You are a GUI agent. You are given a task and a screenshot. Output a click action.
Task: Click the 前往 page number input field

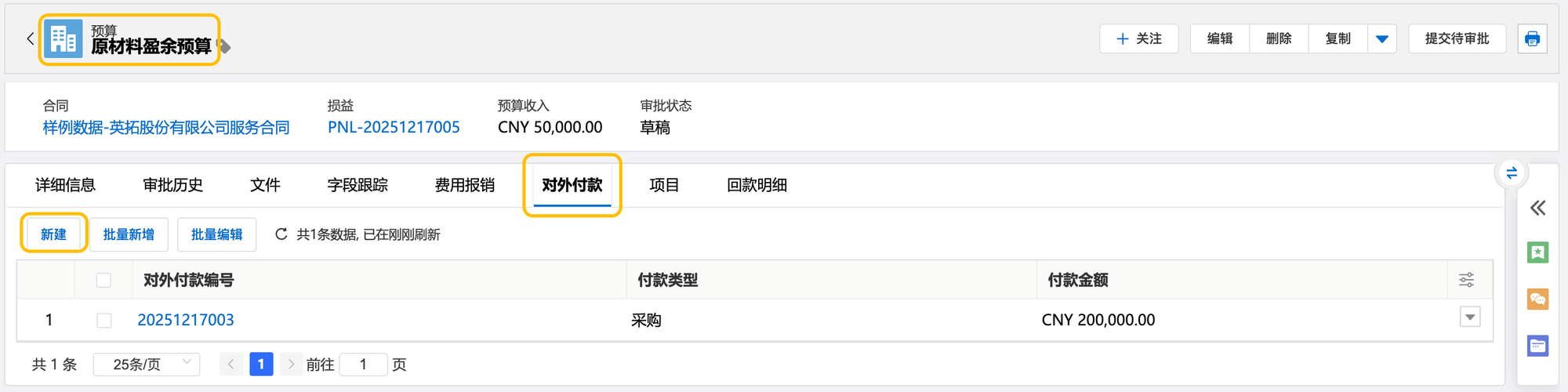tap(363, 365)
